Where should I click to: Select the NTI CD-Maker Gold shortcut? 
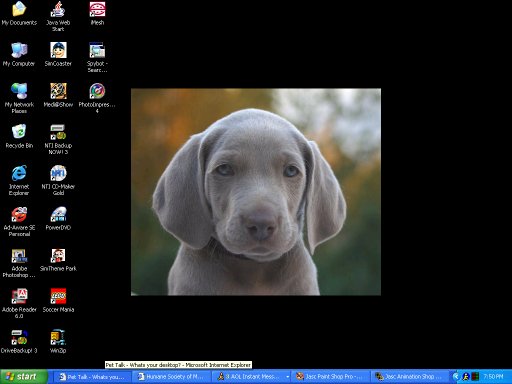click(x=58, y=180)
